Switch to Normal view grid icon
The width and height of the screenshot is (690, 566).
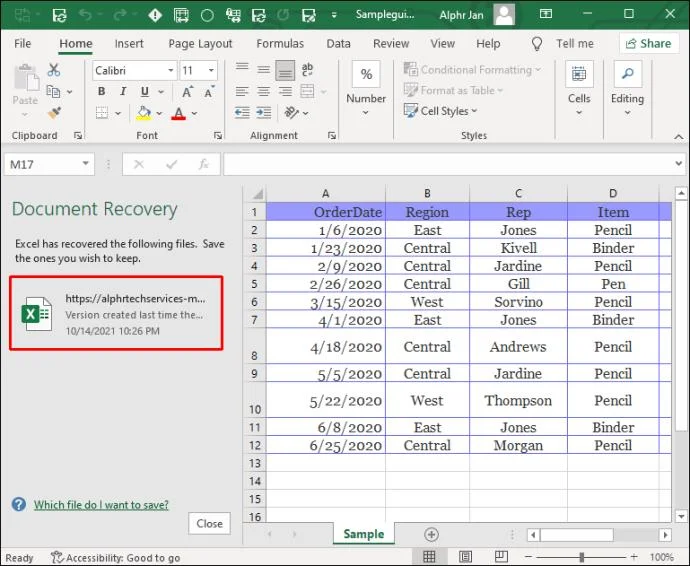(429, 557)
